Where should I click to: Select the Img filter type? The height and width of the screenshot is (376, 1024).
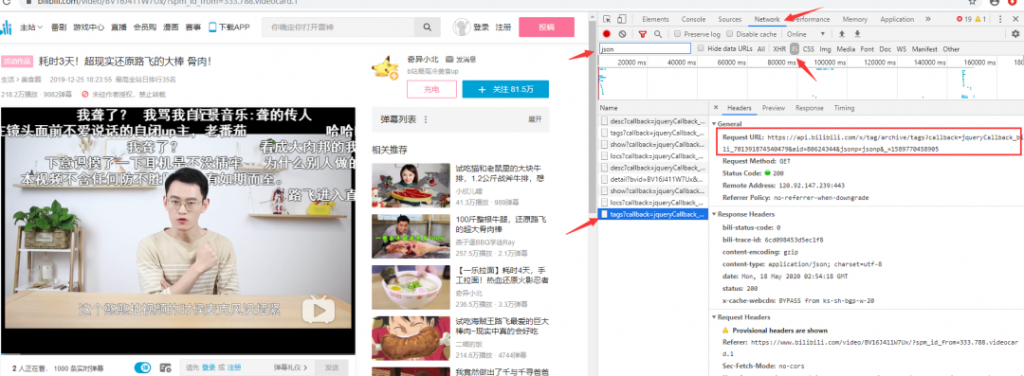[x=825, y=49]
